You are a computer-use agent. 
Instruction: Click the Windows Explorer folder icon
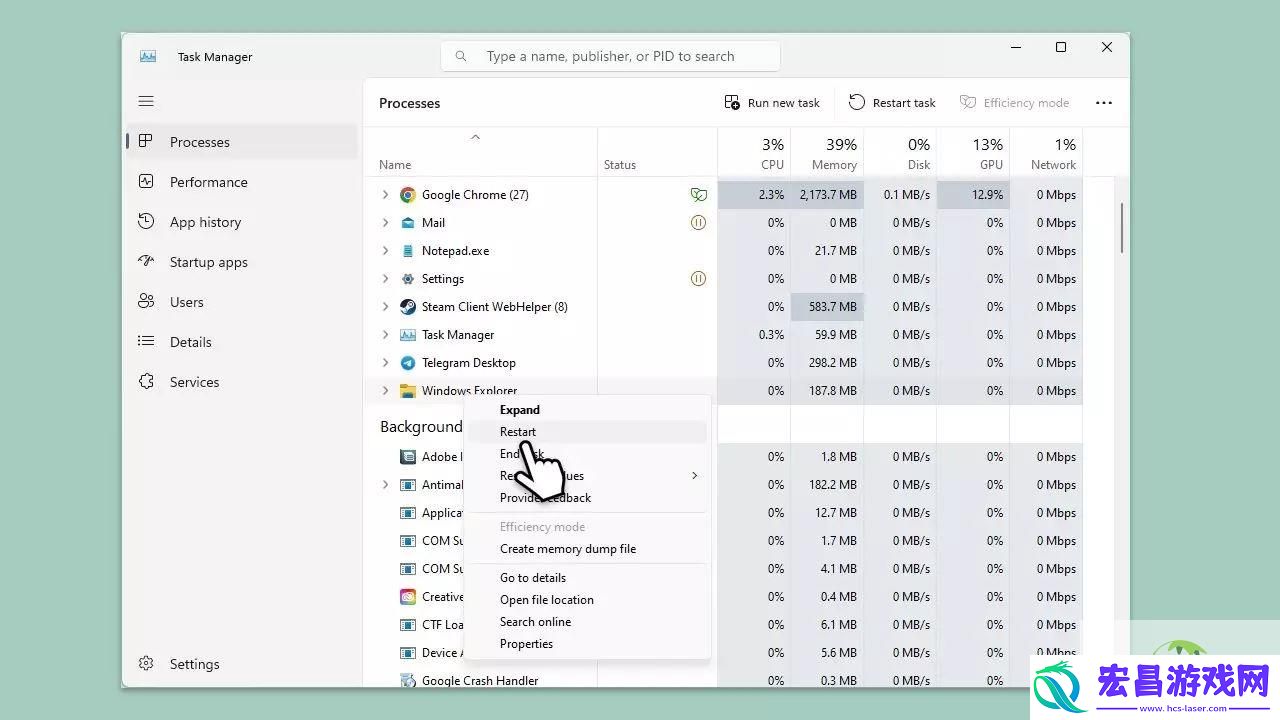(408, 391)
